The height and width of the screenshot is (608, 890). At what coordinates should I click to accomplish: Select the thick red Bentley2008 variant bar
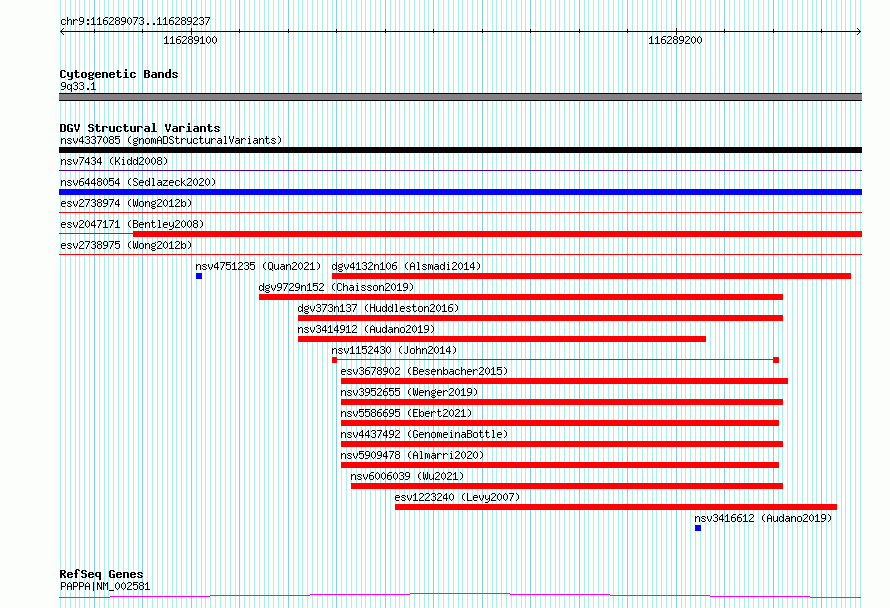click(497, 234)
